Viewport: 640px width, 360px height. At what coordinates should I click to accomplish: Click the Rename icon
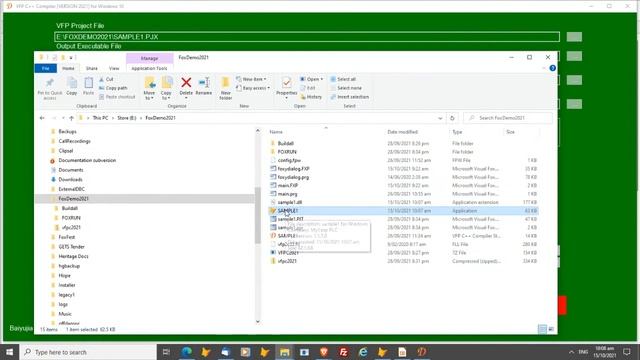click(x=204, y=82)
